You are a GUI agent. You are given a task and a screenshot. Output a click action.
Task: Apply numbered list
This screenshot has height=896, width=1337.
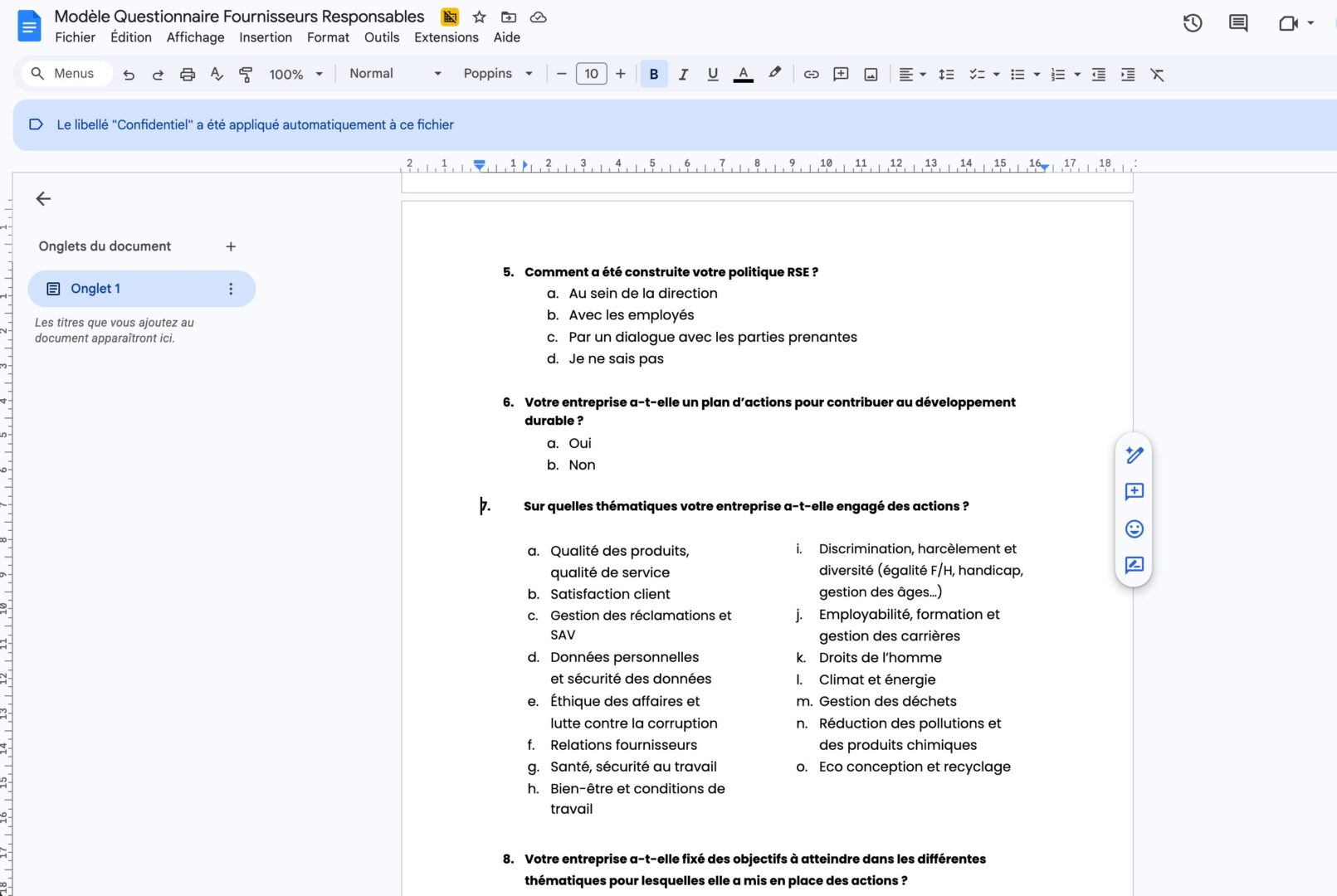click(1057, 74)
